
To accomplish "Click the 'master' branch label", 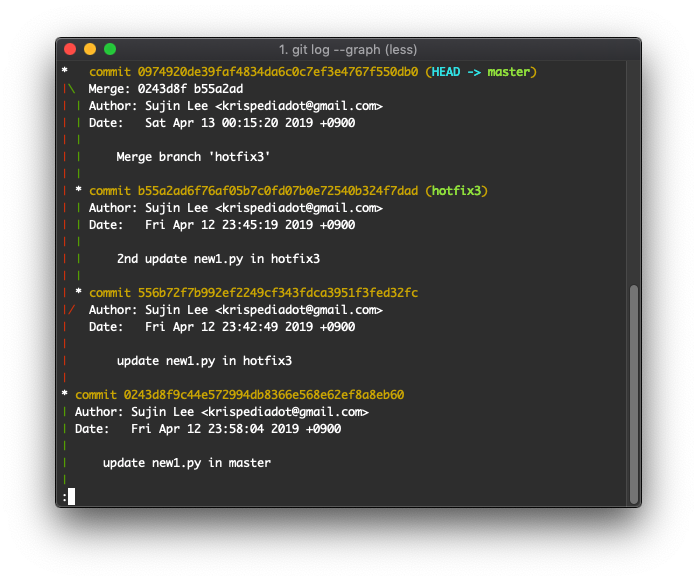I will tap(509, 72).
